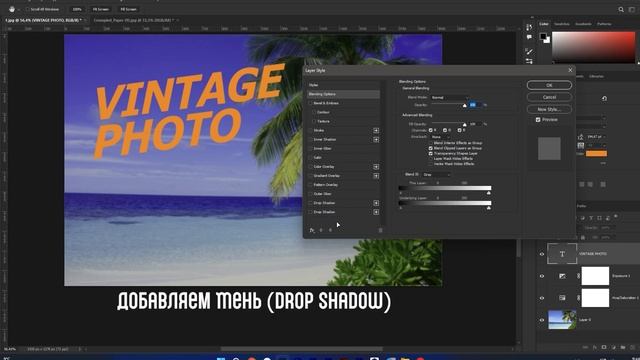Click OK in Layer Style dialog
Screen dimensions: 640x360
(549, 85)
